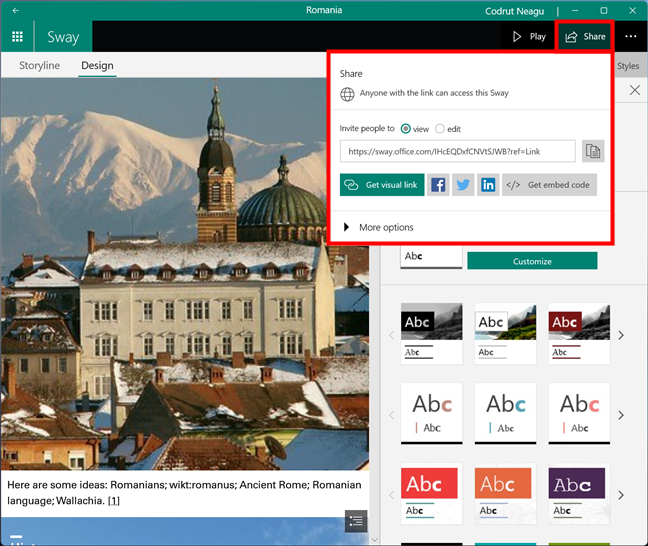Viewport: 648px width, 546px height.
Task: Switch to the Storyline tab
Action: coord(40,66)
